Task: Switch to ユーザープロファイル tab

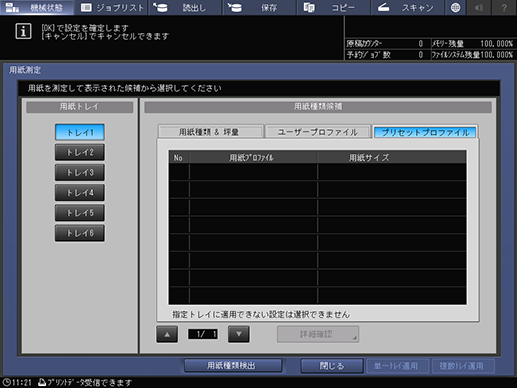Action: (x=318, y=132)
